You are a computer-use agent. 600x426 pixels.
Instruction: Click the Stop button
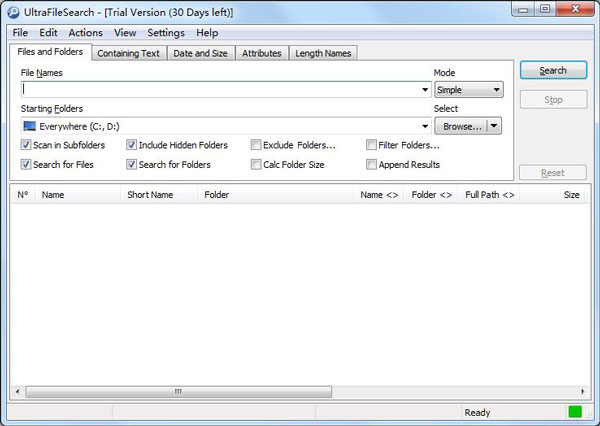click(553, 100)
